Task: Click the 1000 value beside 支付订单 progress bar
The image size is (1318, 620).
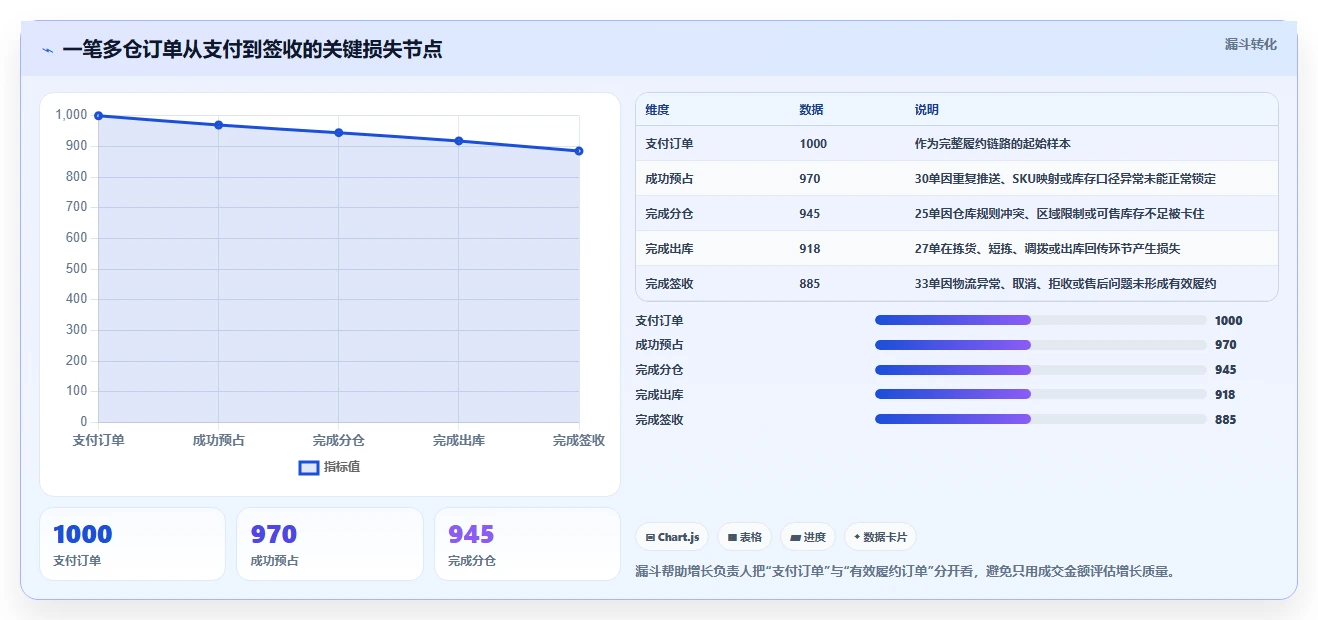Action: 1229,321
